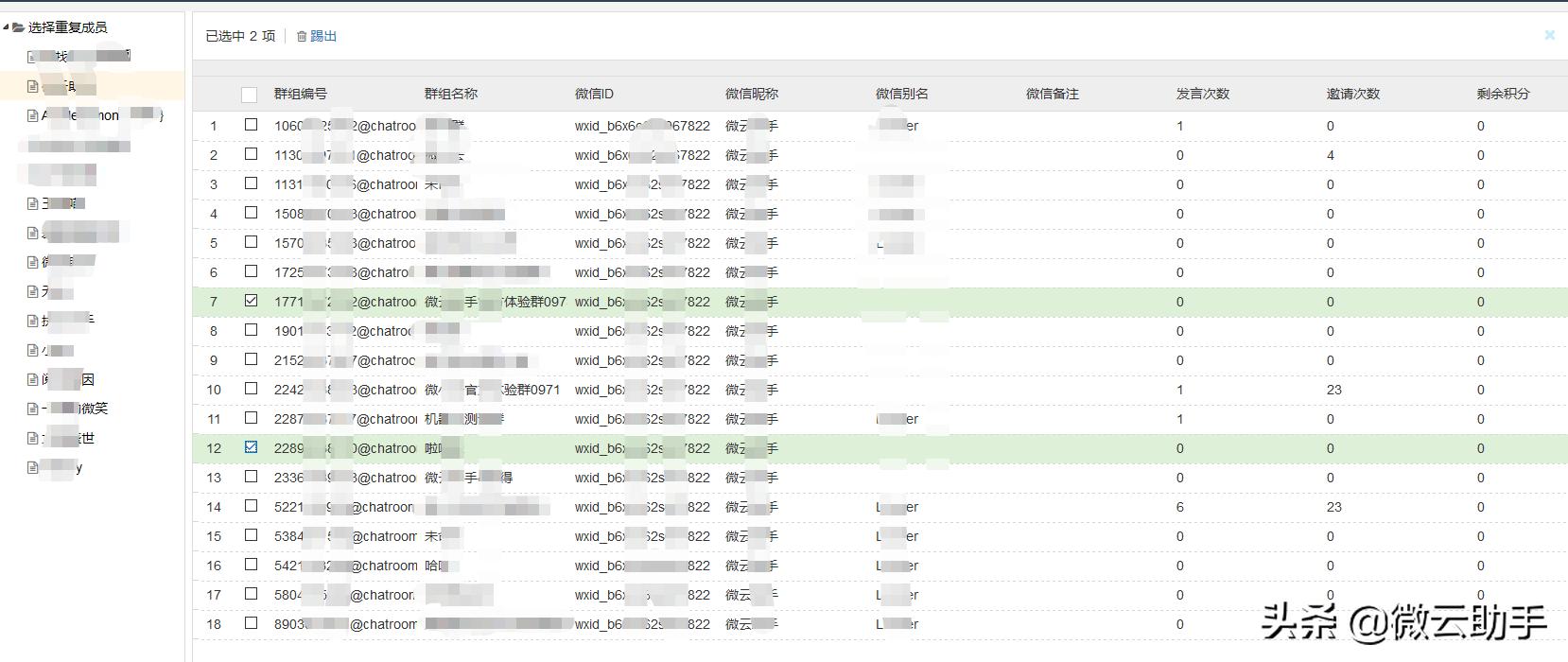Click group name ending 体验群097 in row 7

coord(496,302)
